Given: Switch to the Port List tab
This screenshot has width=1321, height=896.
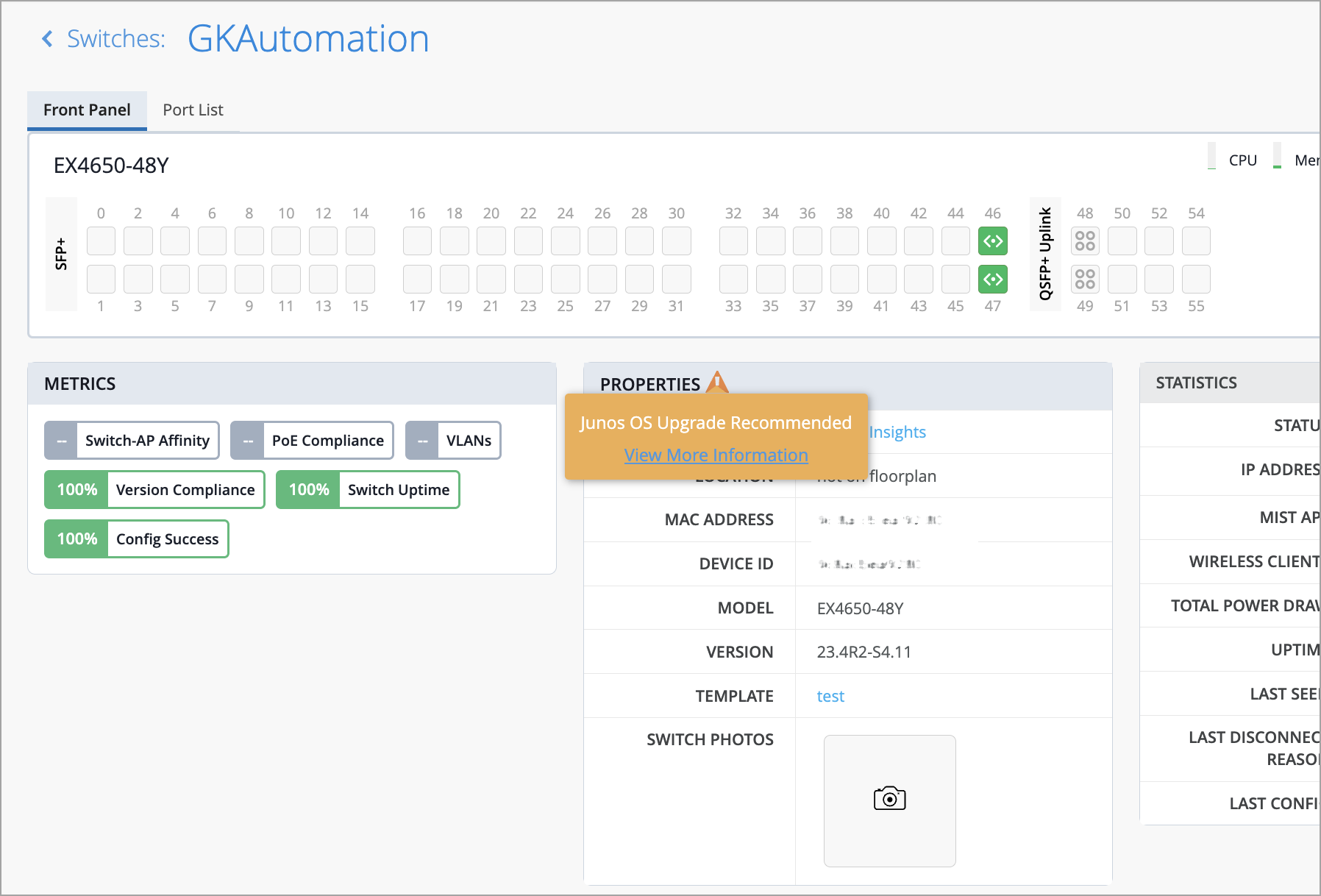Looking at the screenshot, I should pyautogui.click(x=193, y=110).
